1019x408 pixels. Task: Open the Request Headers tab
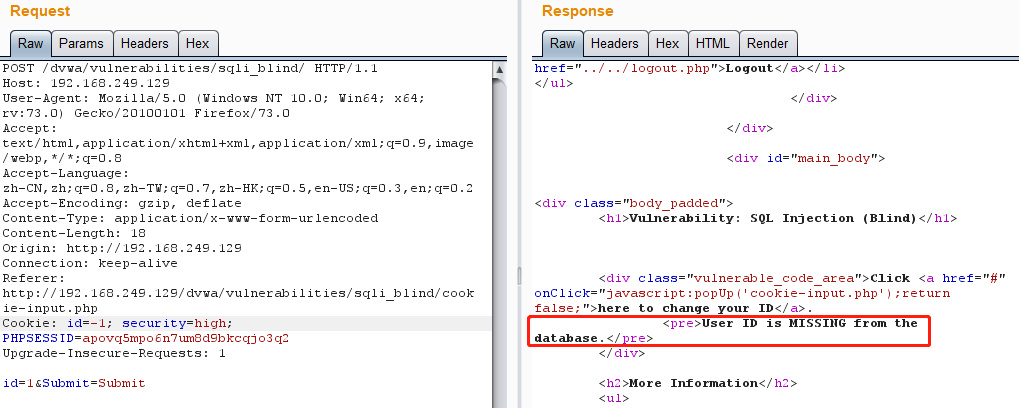[x=145, y=43]
